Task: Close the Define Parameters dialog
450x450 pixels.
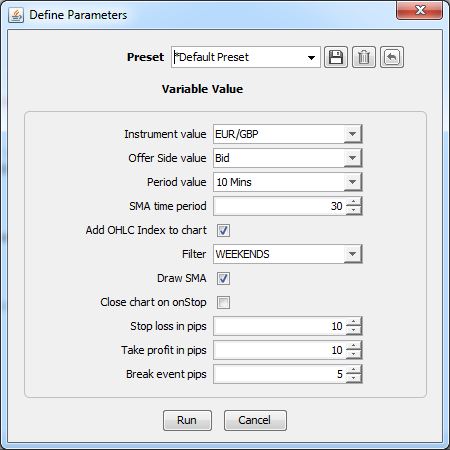Action: 420,10
